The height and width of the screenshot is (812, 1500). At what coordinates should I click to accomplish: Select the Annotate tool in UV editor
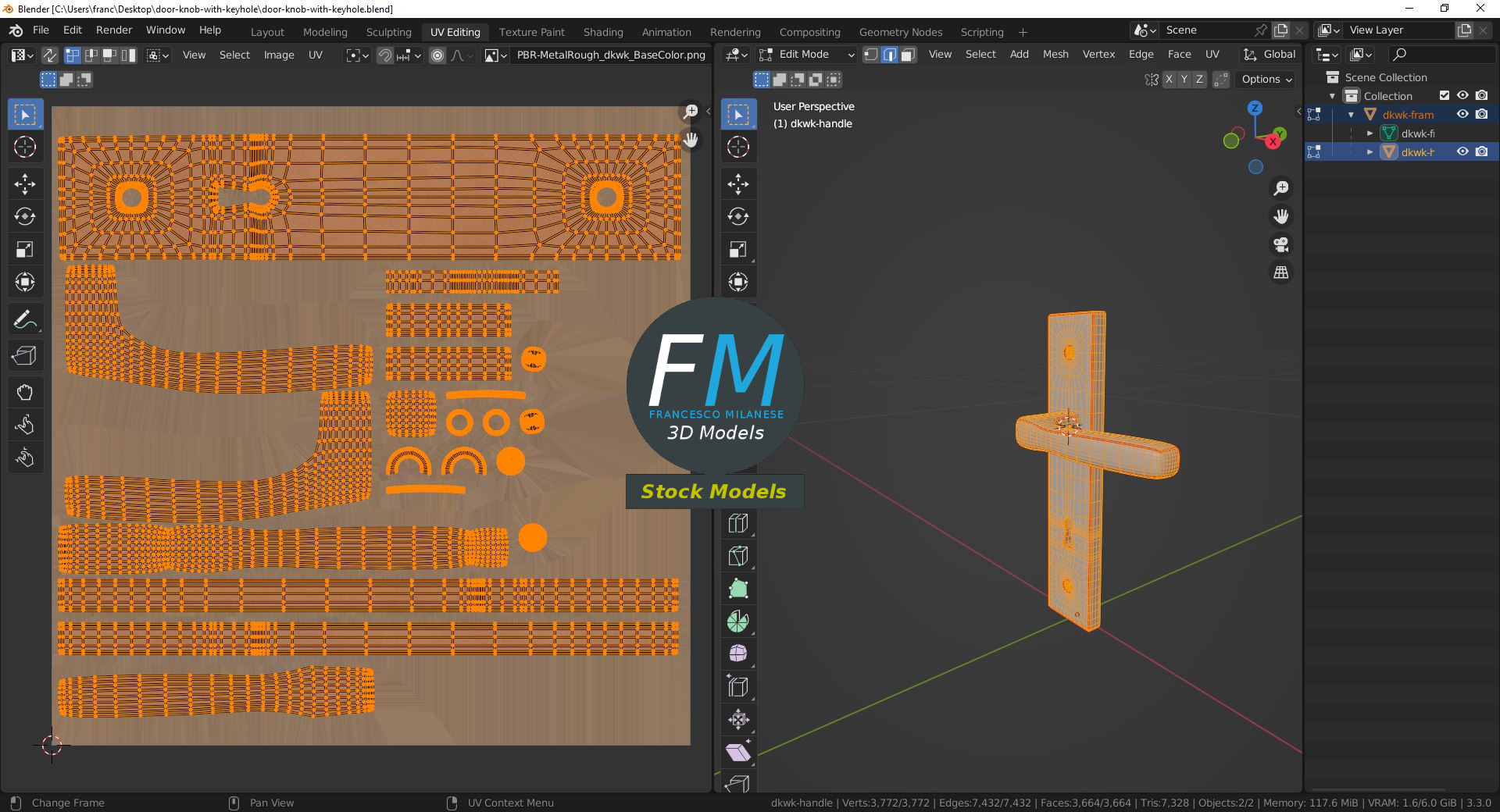[25, 319]
